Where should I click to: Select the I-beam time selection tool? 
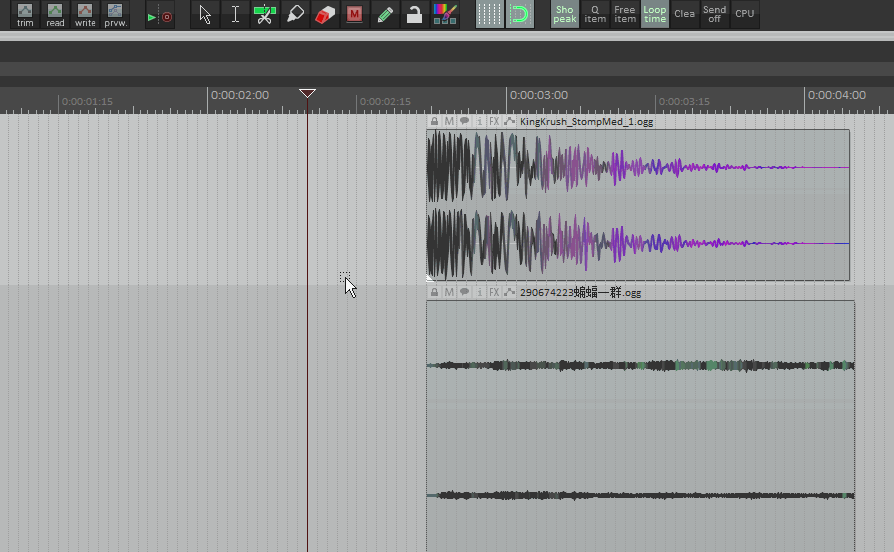pos(235,14)
